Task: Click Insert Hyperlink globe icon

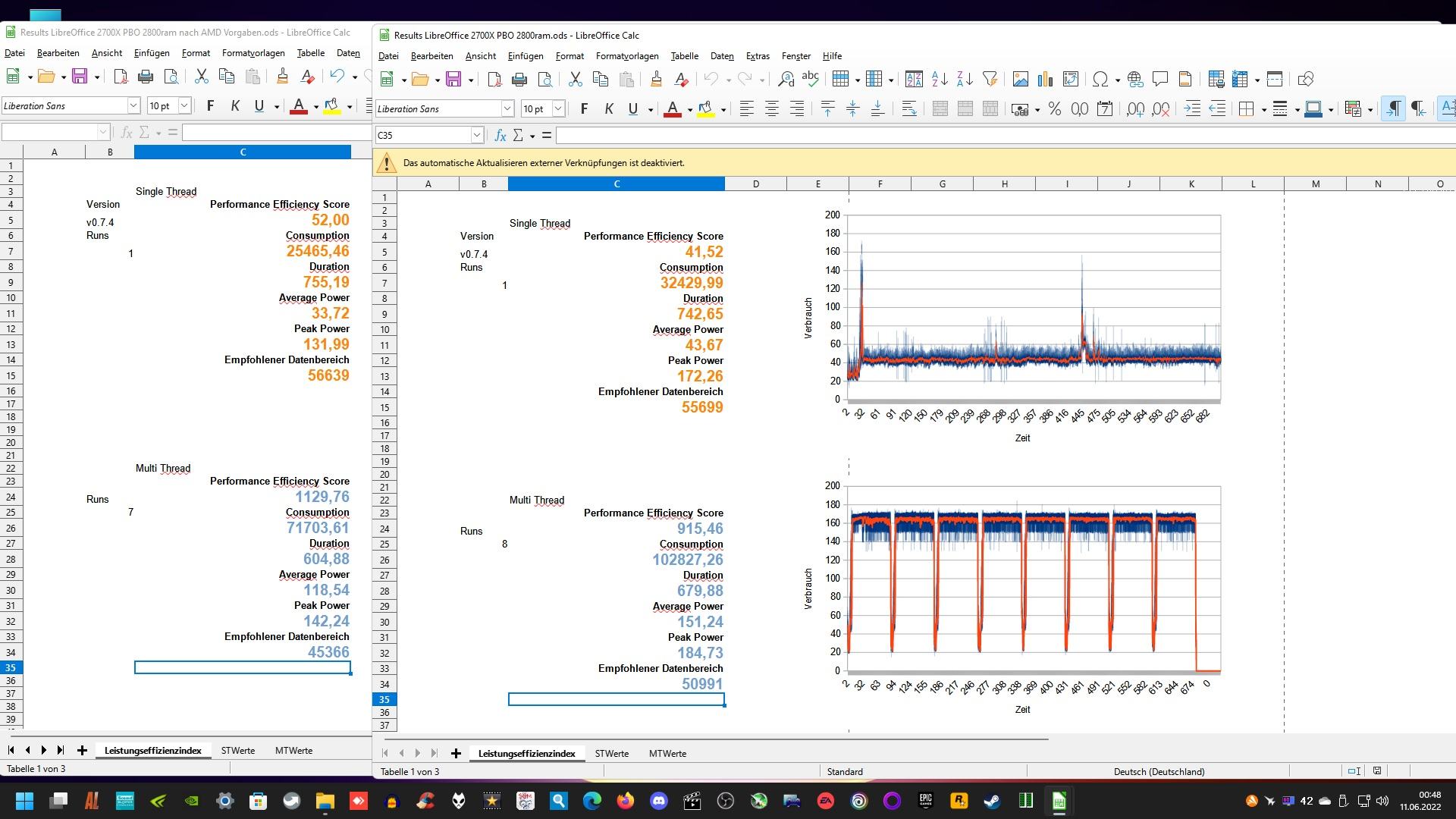Action: click(x=1135, y=79)
